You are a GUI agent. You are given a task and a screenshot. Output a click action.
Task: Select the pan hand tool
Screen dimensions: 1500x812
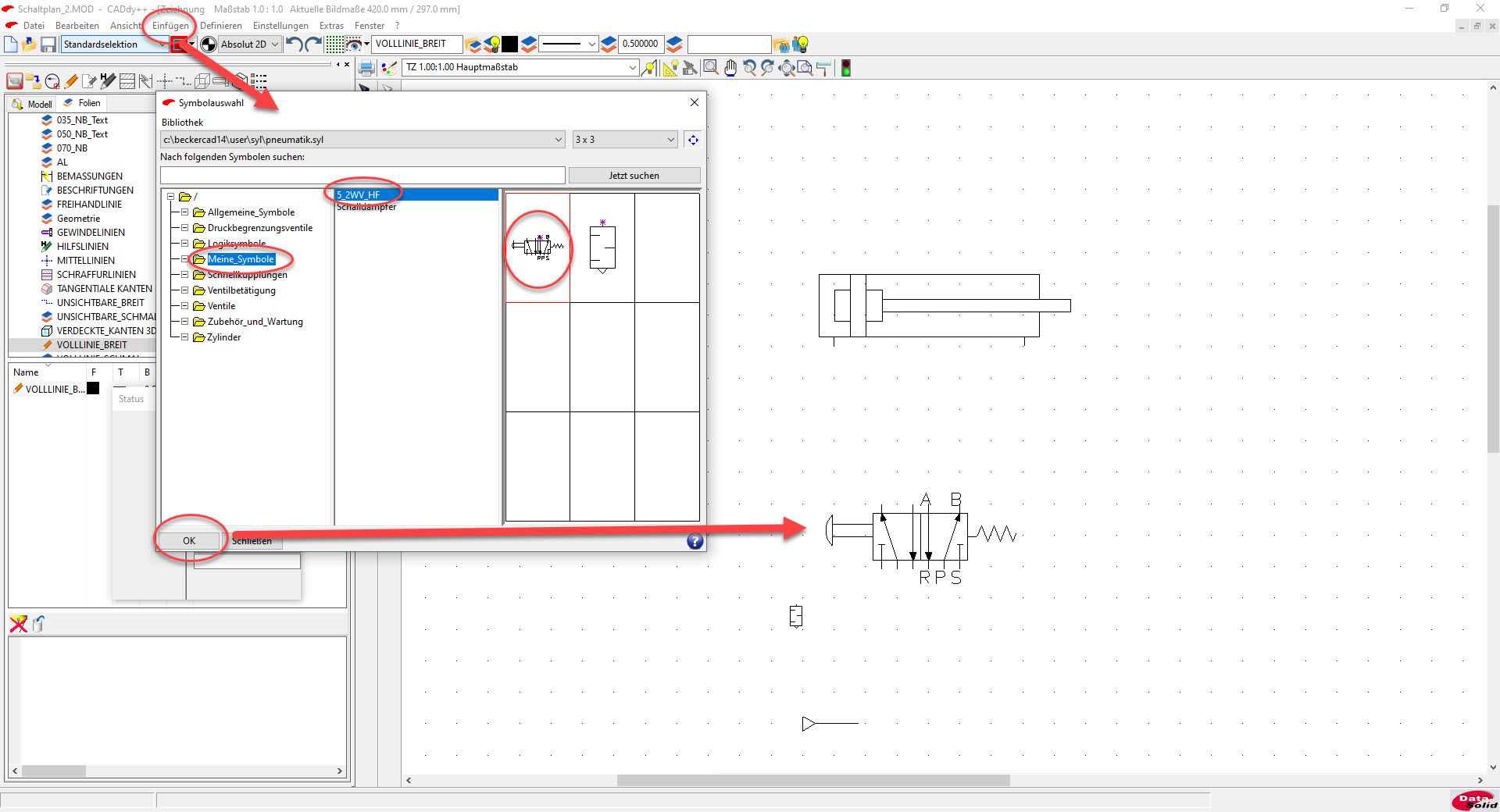pyautogui.click(x=730, y=68)
